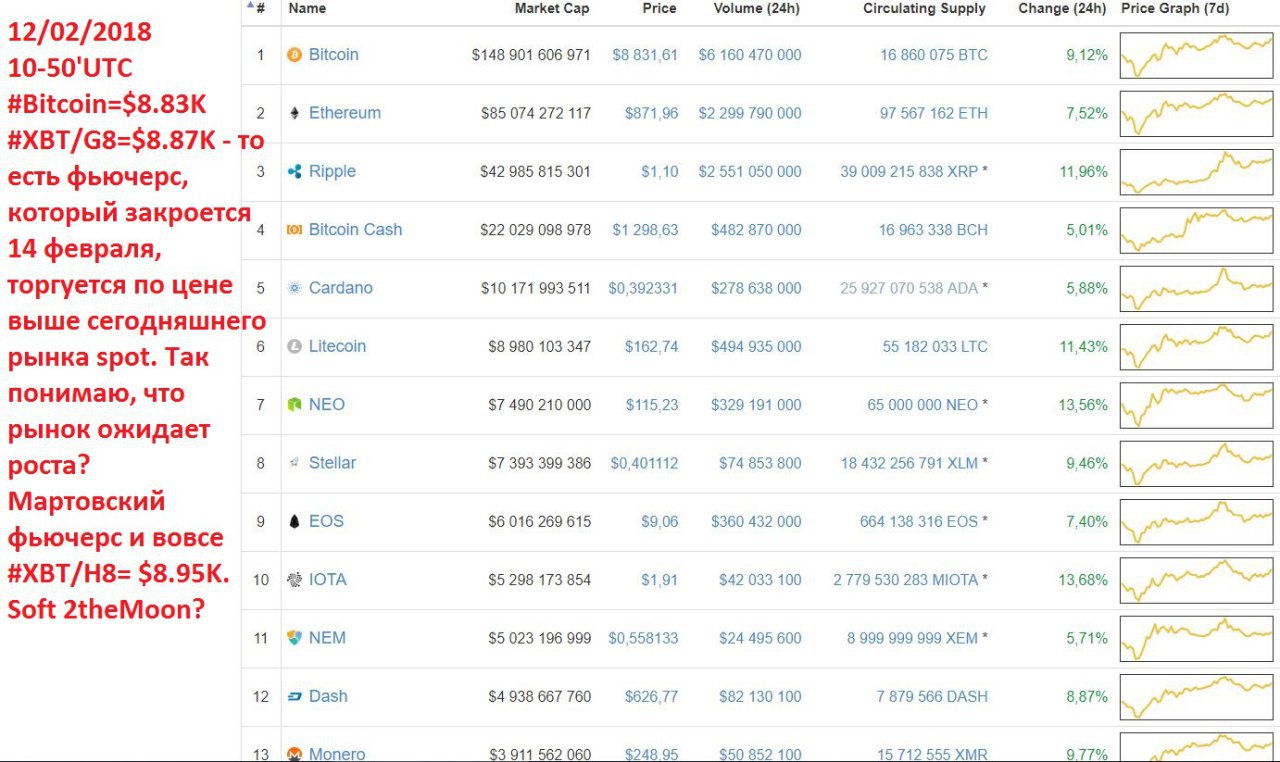The height and width of the screenshot is (762, 1280).
Task: Click the Dash logo icon
Action: tap(294, 696)
